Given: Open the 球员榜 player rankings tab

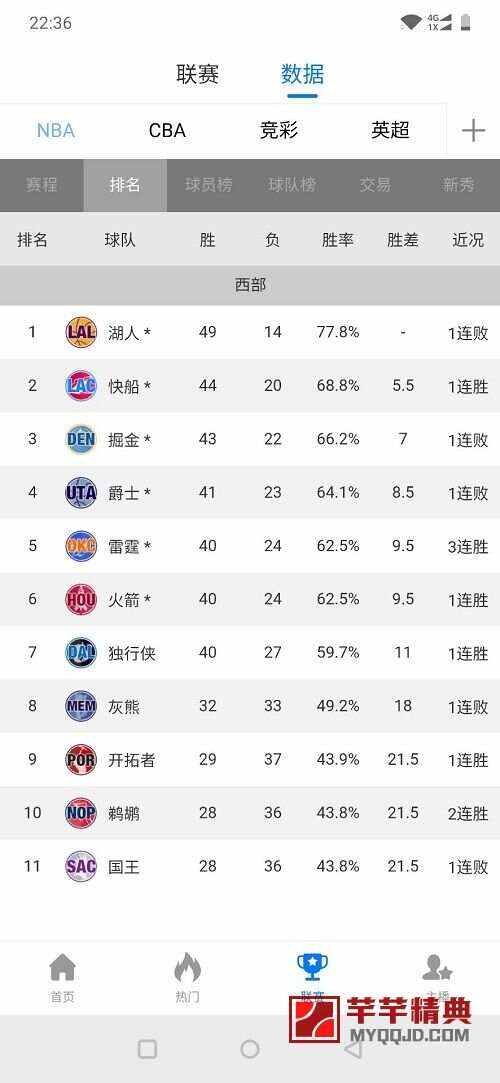Looking at the screenshot, I should click(x=209, y=185).
